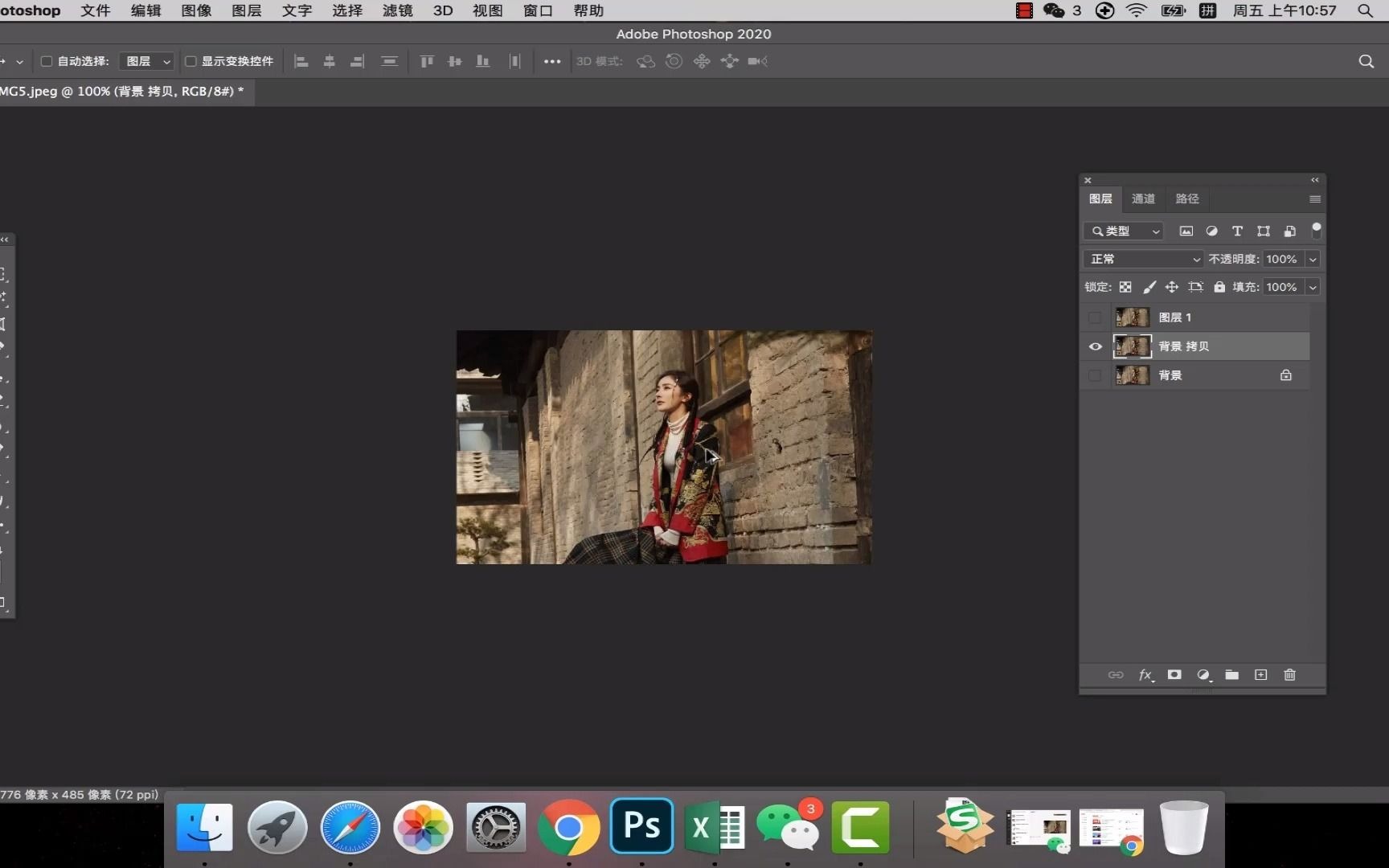Screen dimensions: 1389x868
Task: Expand the 不透明度 opacity dropdown arrow
Action: (1313, 259)
